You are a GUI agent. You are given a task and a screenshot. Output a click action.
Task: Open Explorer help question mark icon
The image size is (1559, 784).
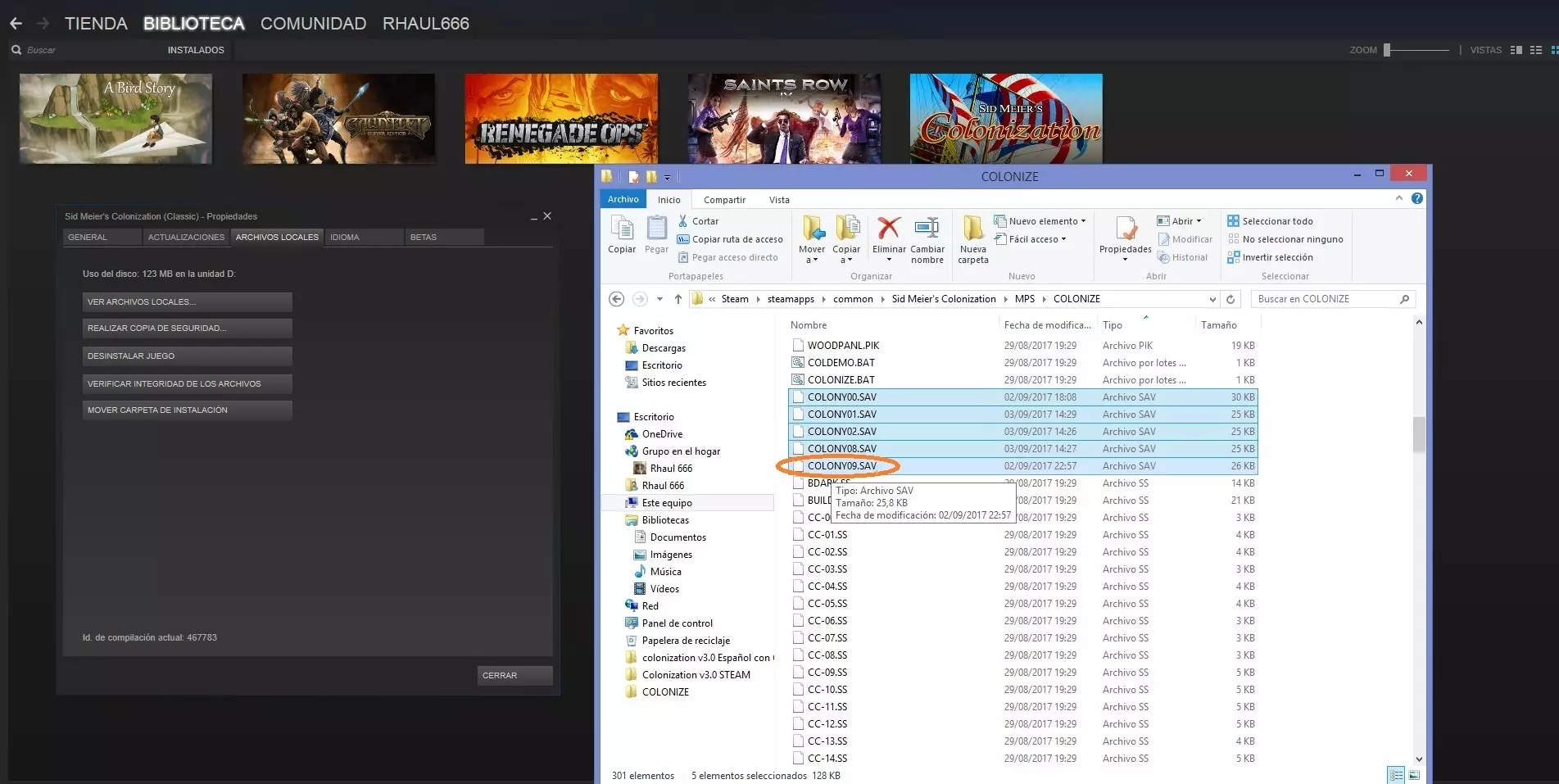click(1417, 198)
